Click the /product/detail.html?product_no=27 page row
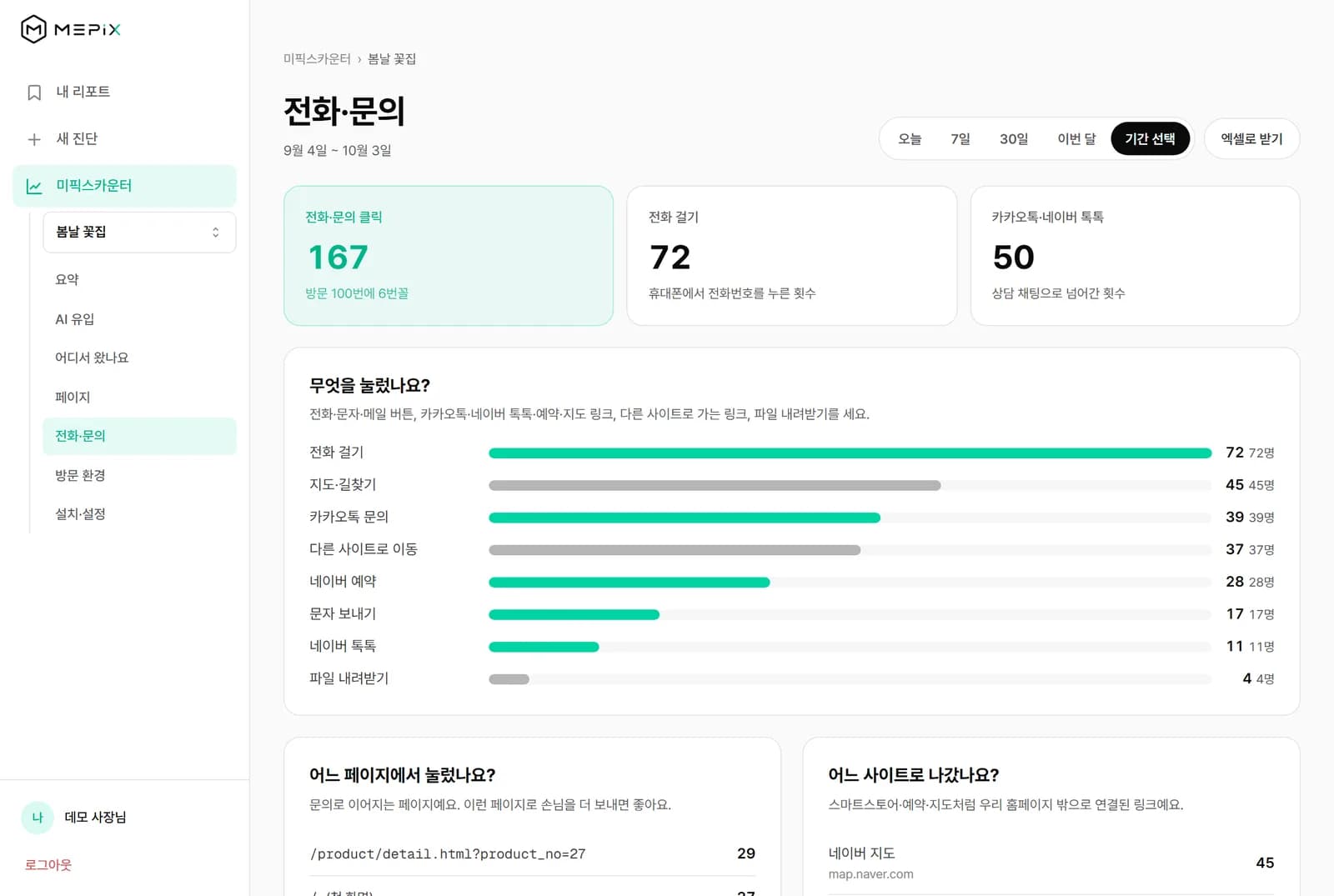This screenshot has width=1334, height=896. (x=532, y=853)
